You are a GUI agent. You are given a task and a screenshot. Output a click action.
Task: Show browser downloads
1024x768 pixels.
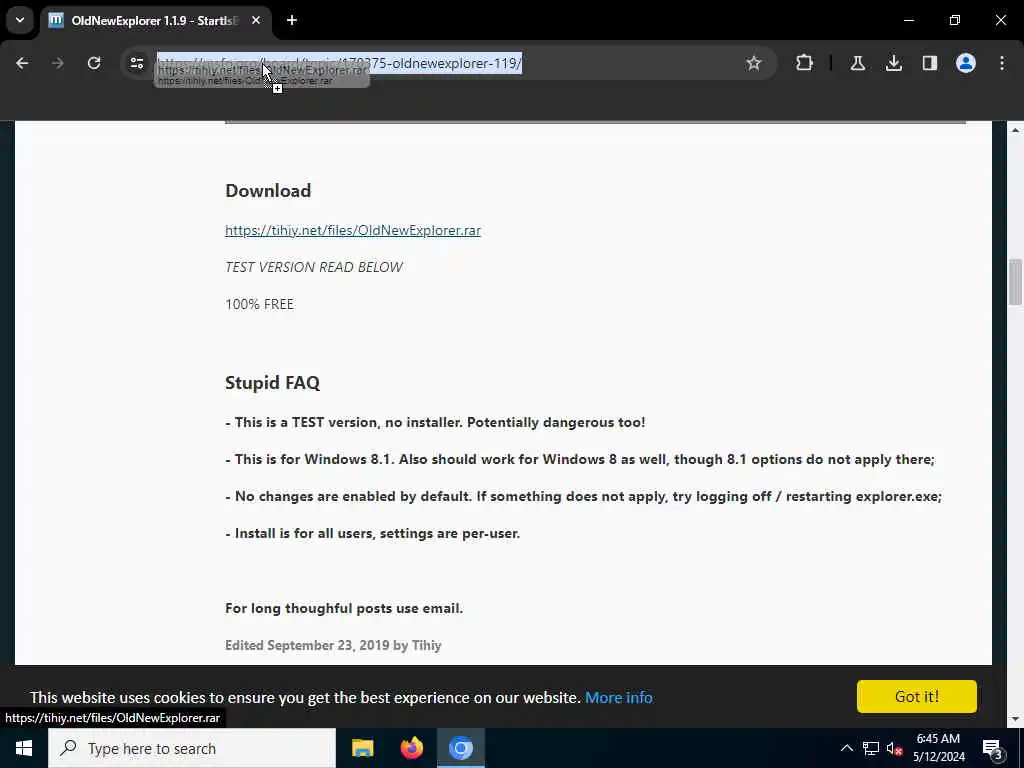[893, 63]
